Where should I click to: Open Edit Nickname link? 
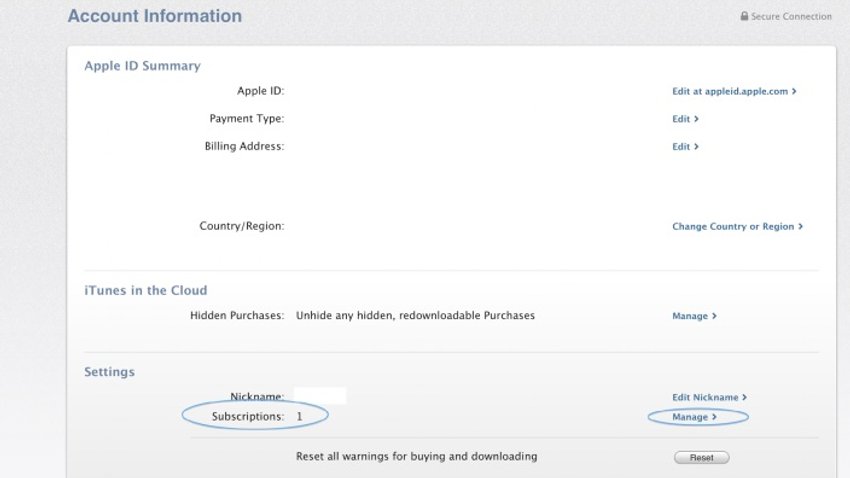click(710, 397)
